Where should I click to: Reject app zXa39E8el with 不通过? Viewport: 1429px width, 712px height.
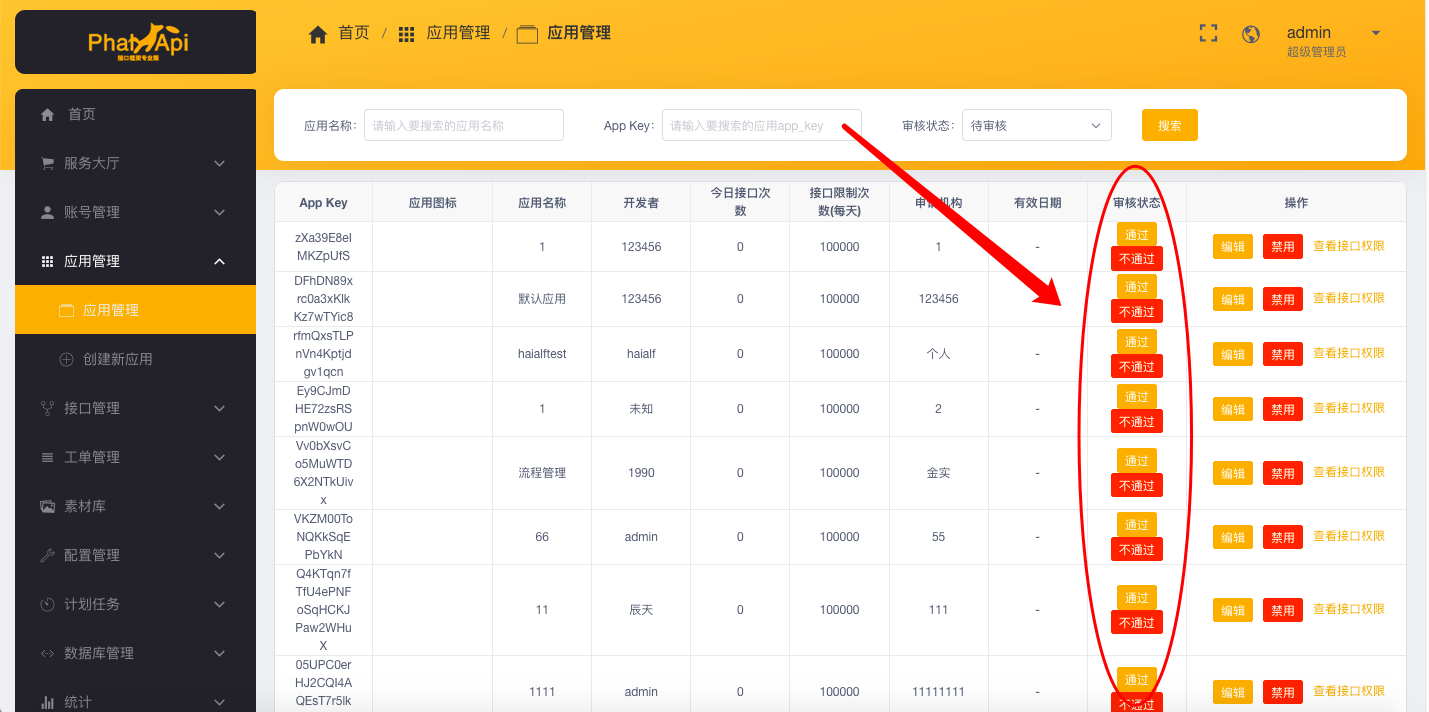point(1137,258)
